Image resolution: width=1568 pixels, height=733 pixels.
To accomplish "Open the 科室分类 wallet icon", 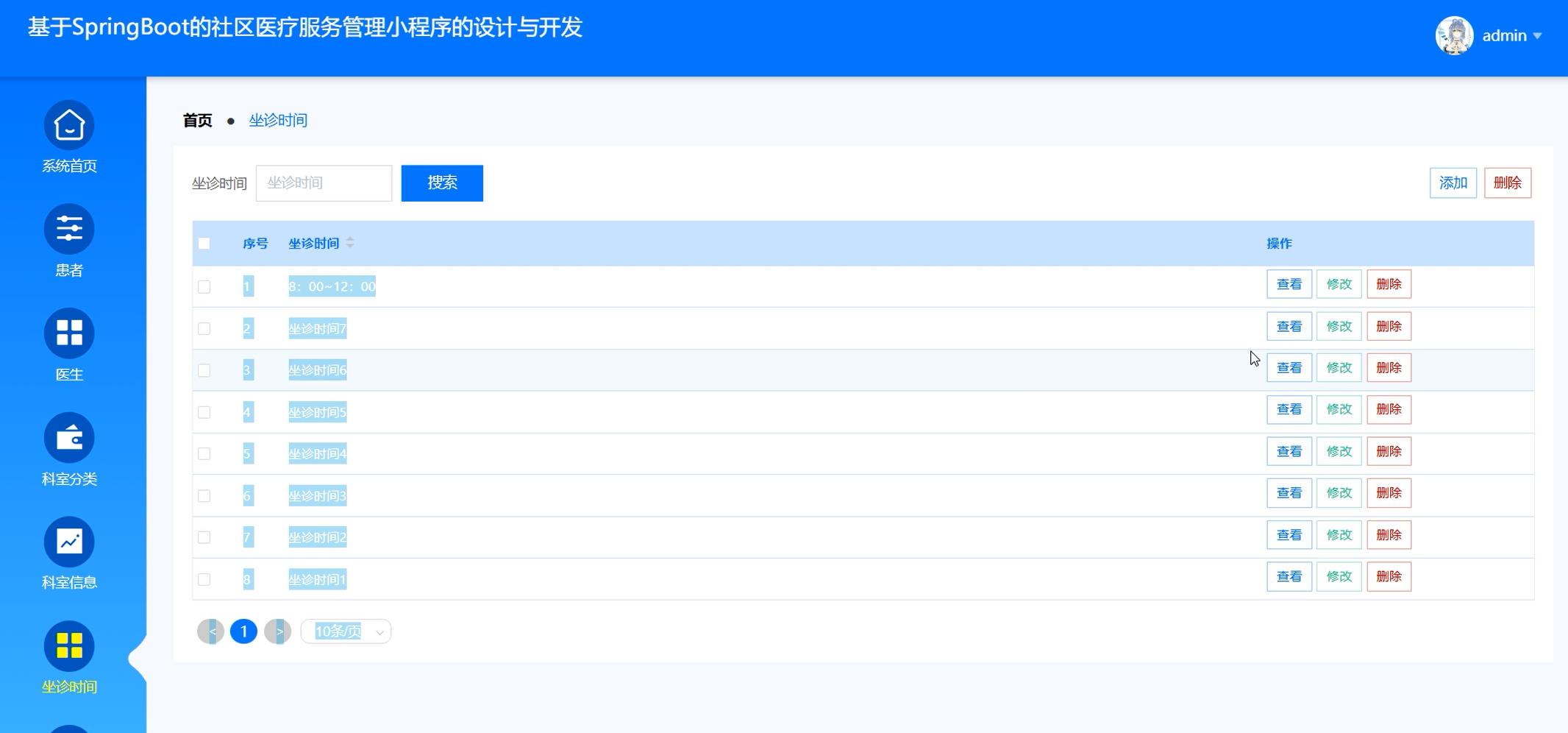I will click(69, 437).
